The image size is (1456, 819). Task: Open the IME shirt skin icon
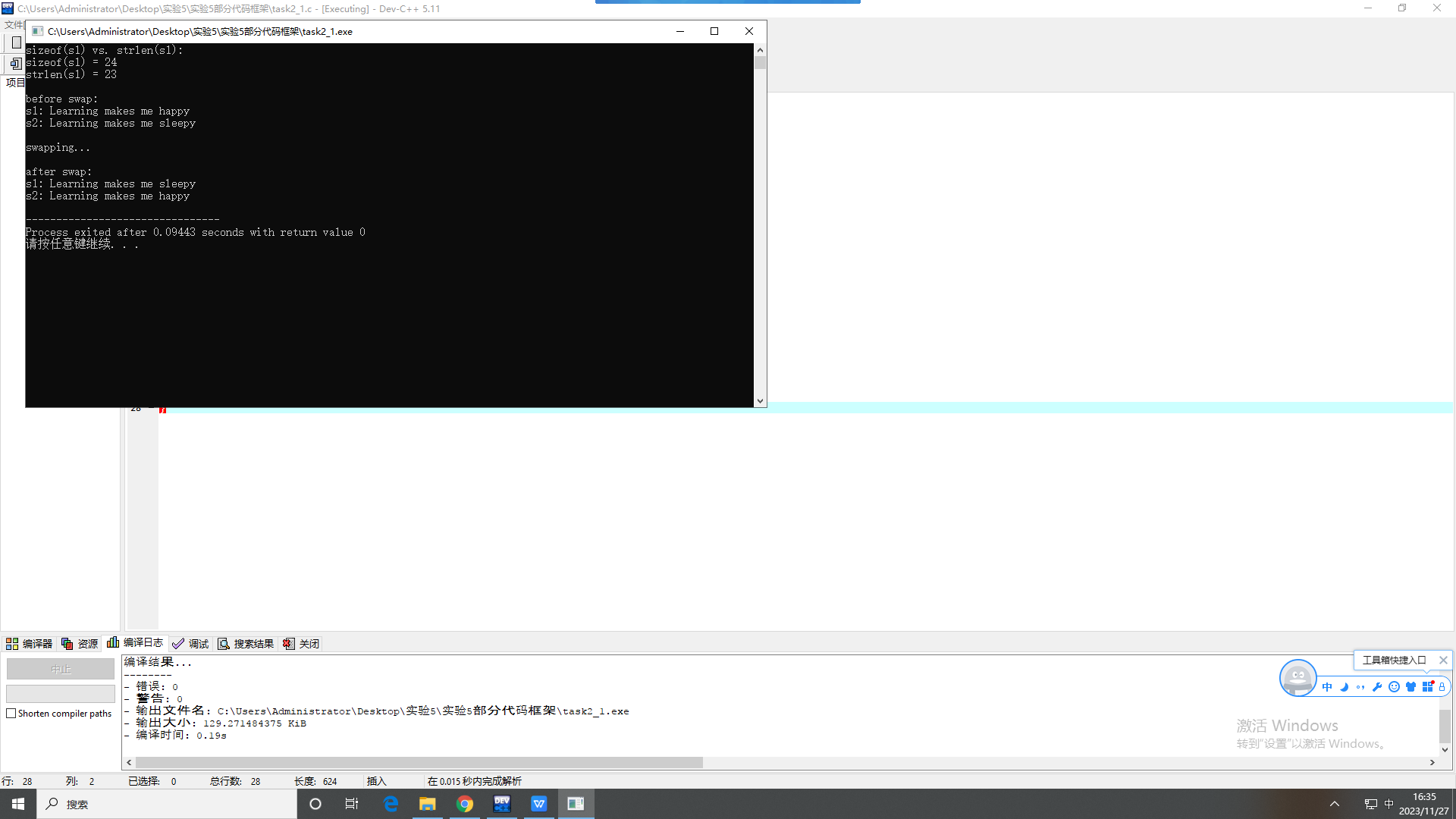click(x=1410, y=687)
